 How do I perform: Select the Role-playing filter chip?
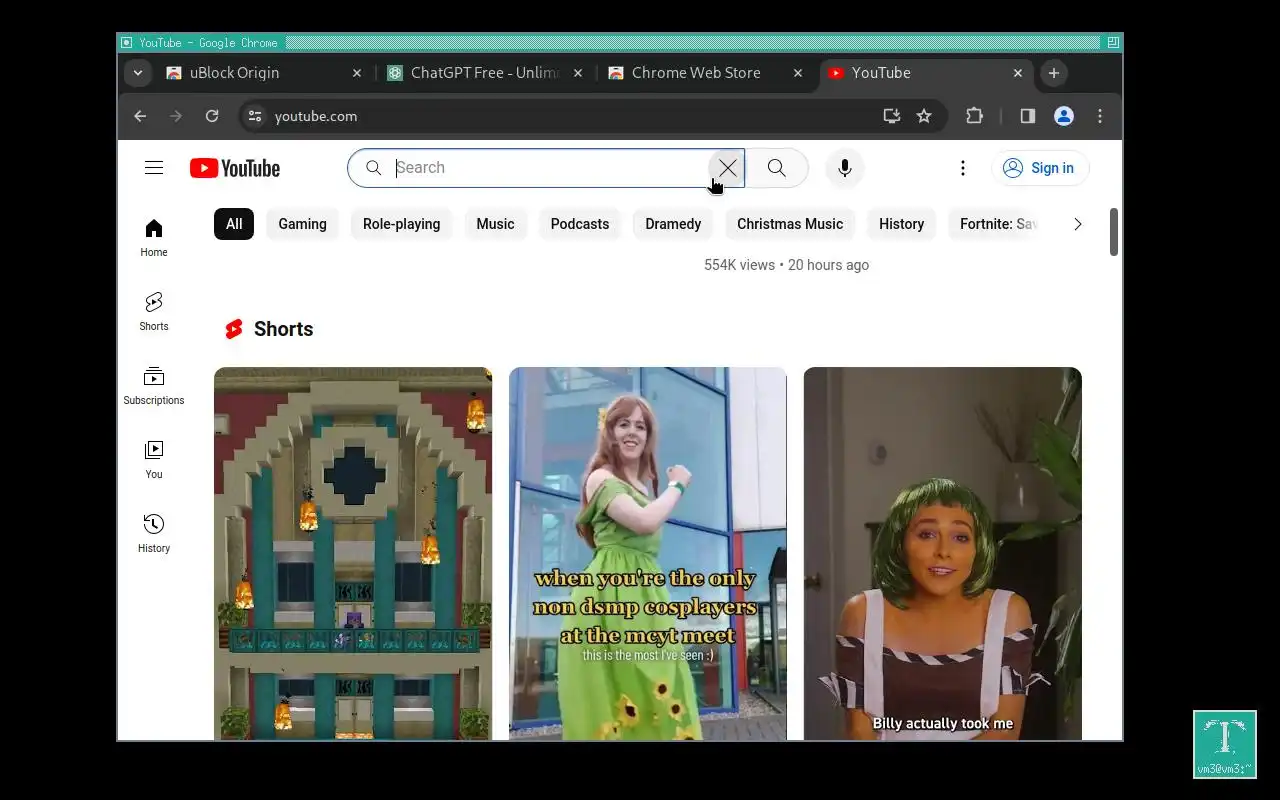pyautogui.click(x=401, y=224)
